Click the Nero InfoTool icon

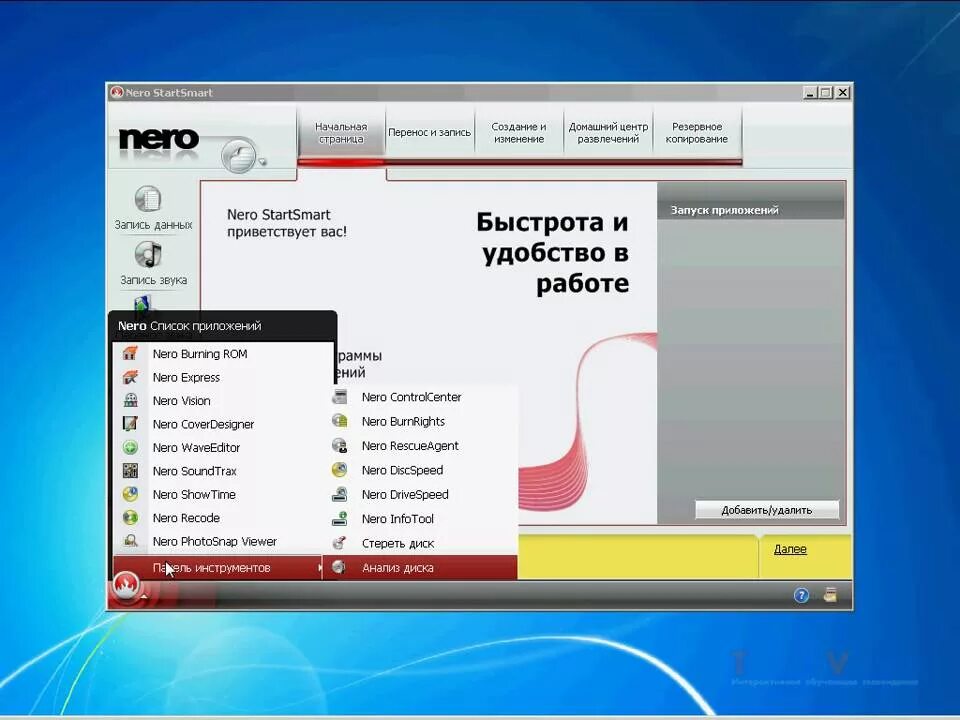coord(339,519)
